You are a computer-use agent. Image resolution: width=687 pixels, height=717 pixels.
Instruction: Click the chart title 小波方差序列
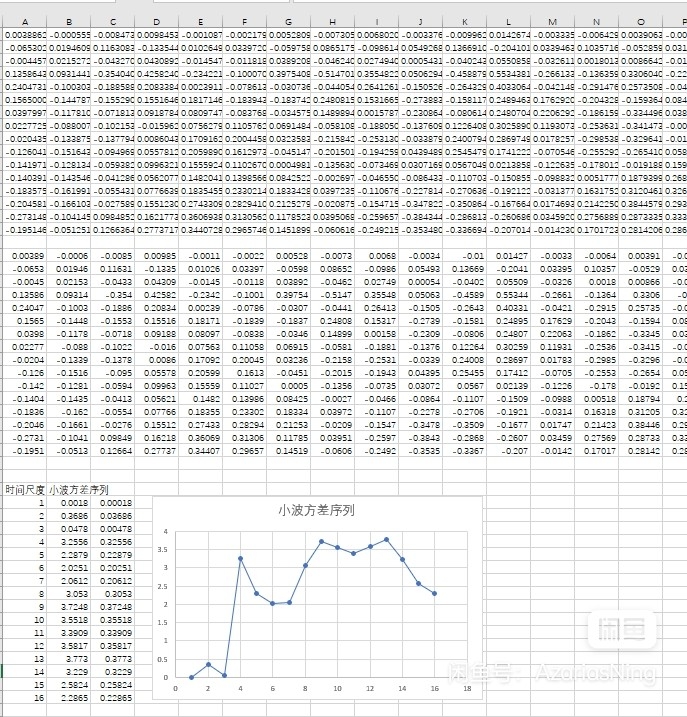coord(317,510)
